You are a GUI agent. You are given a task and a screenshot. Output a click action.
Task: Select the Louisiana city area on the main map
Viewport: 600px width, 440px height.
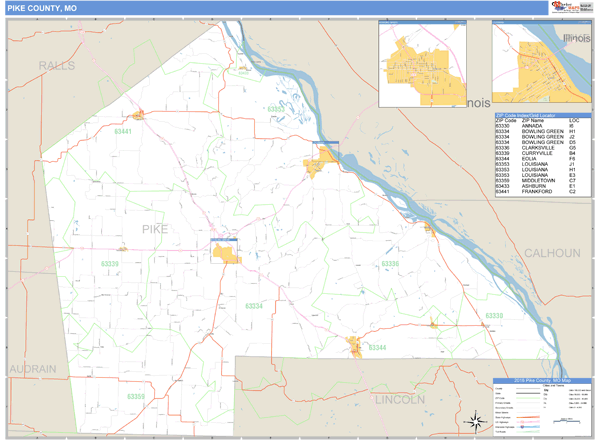pyautogui.click(x=324, y=162)
